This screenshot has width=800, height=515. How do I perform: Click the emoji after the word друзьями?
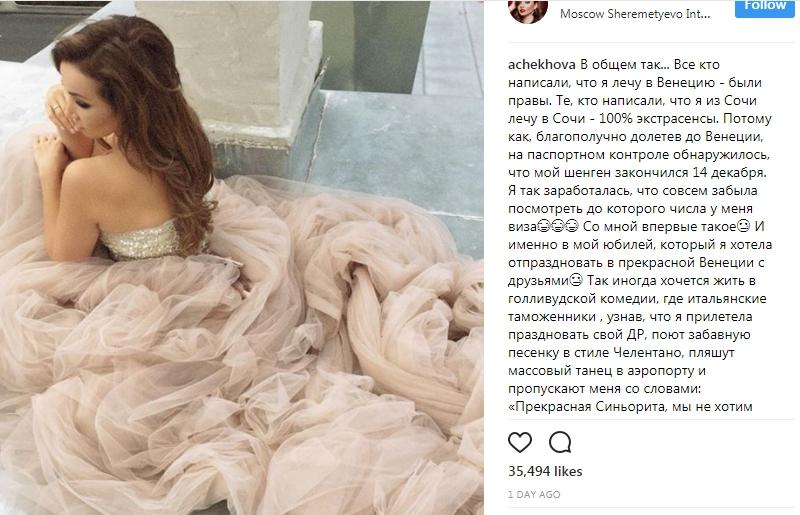click(576, 280)
